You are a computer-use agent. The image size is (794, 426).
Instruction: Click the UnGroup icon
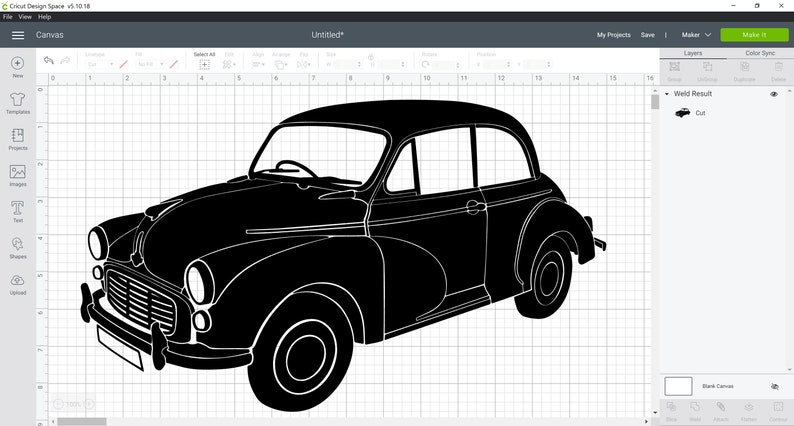[707, 67]
